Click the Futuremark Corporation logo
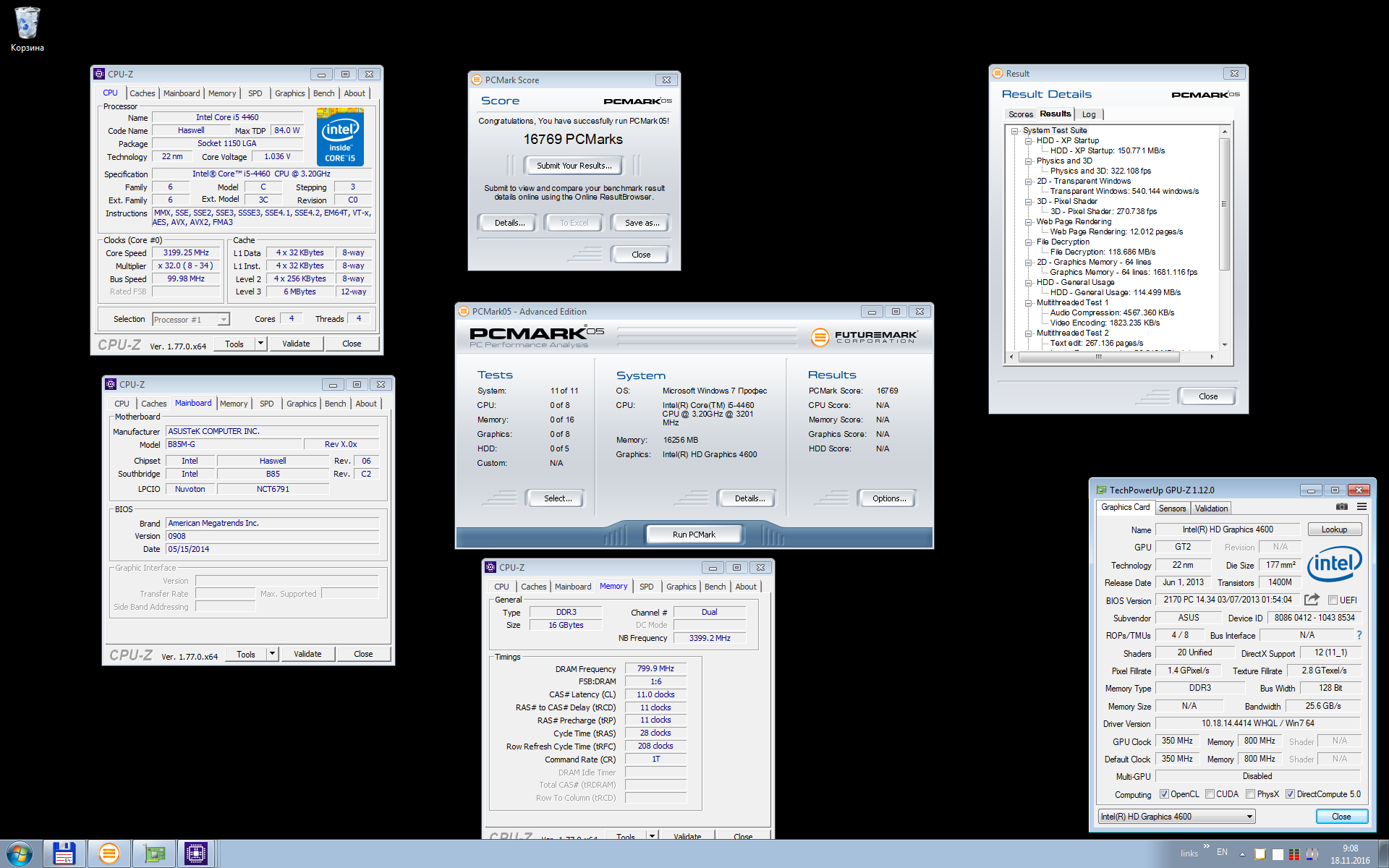 [x=865, y=337]
